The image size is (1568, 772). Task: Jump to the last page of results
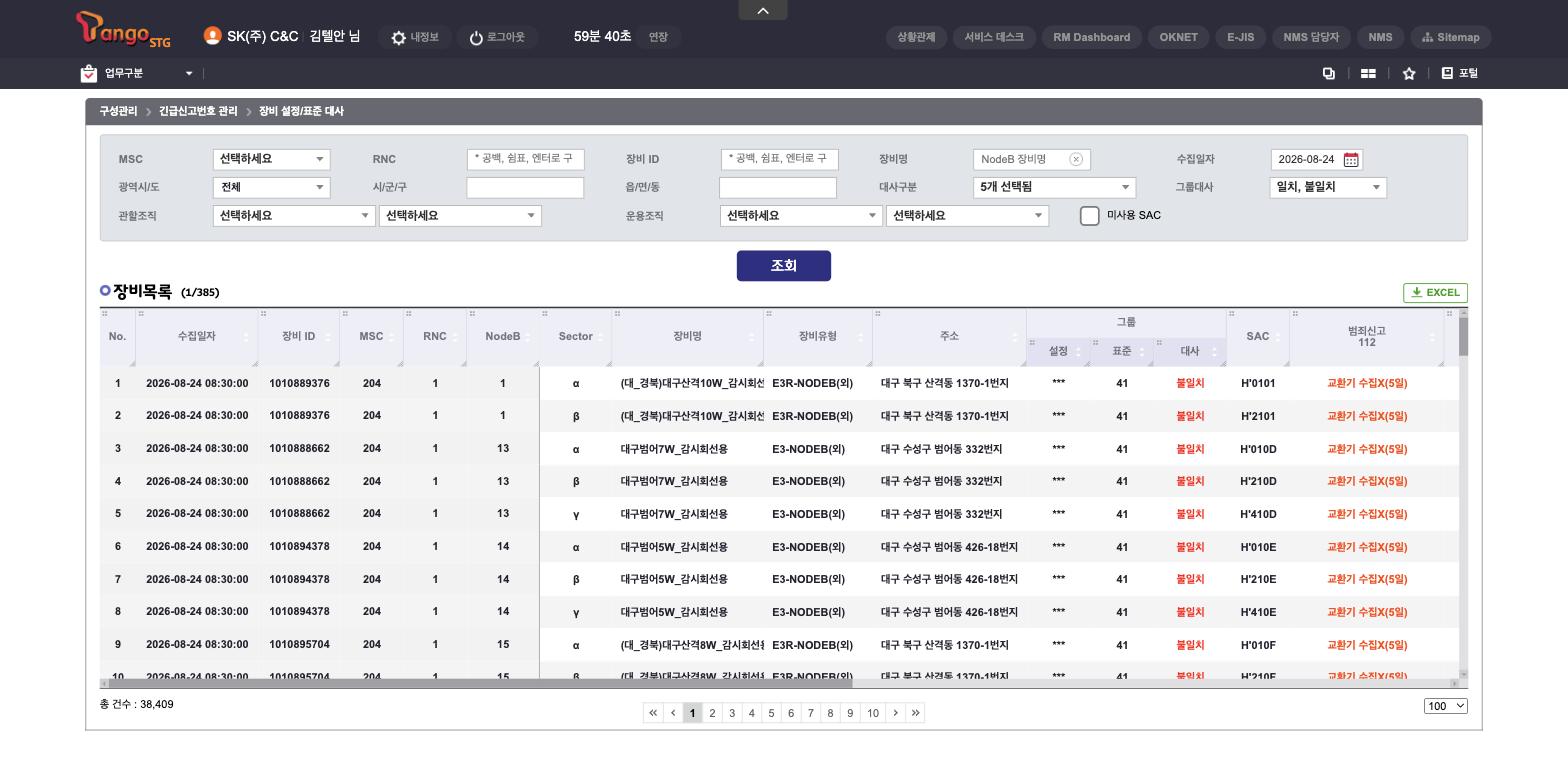click(x=915, y=713)
